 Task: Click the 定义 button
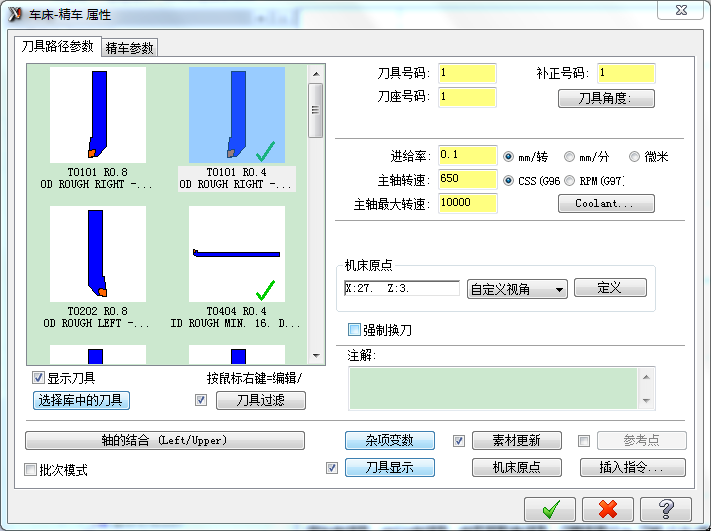tap(610, 288)
